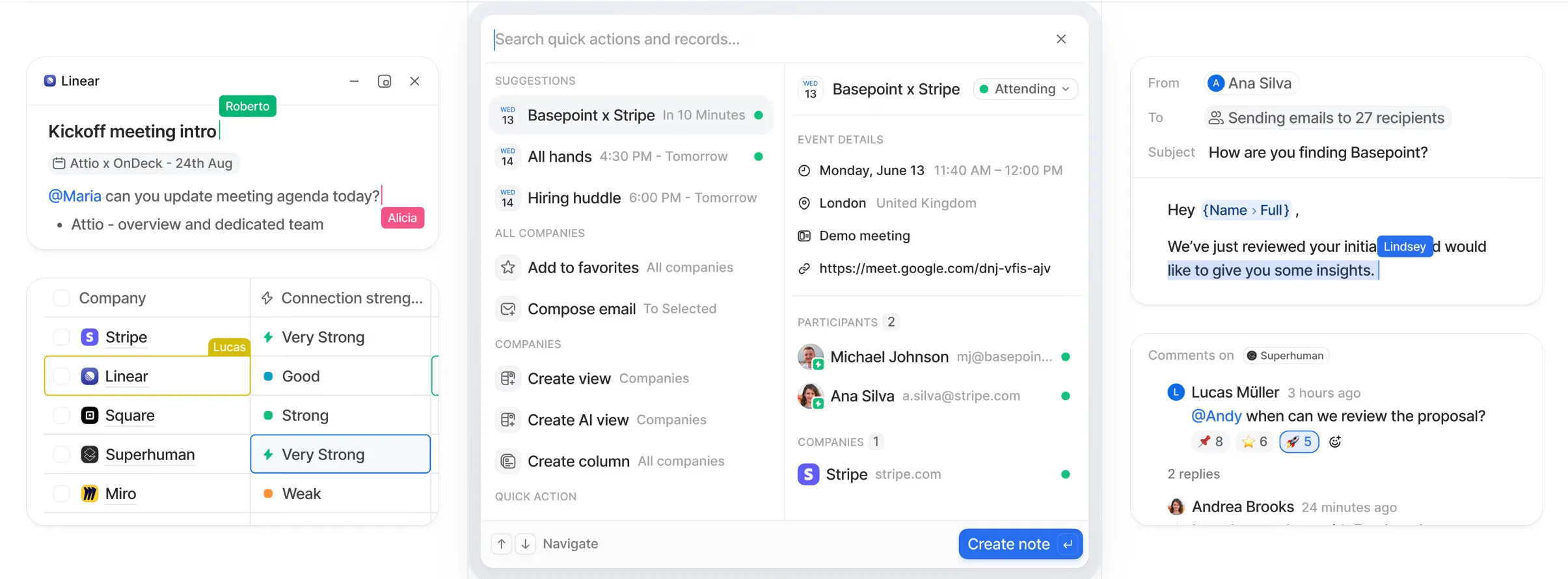1568x579 pixels.
Task: Select All hands suggestion
Action: (630, 157)
